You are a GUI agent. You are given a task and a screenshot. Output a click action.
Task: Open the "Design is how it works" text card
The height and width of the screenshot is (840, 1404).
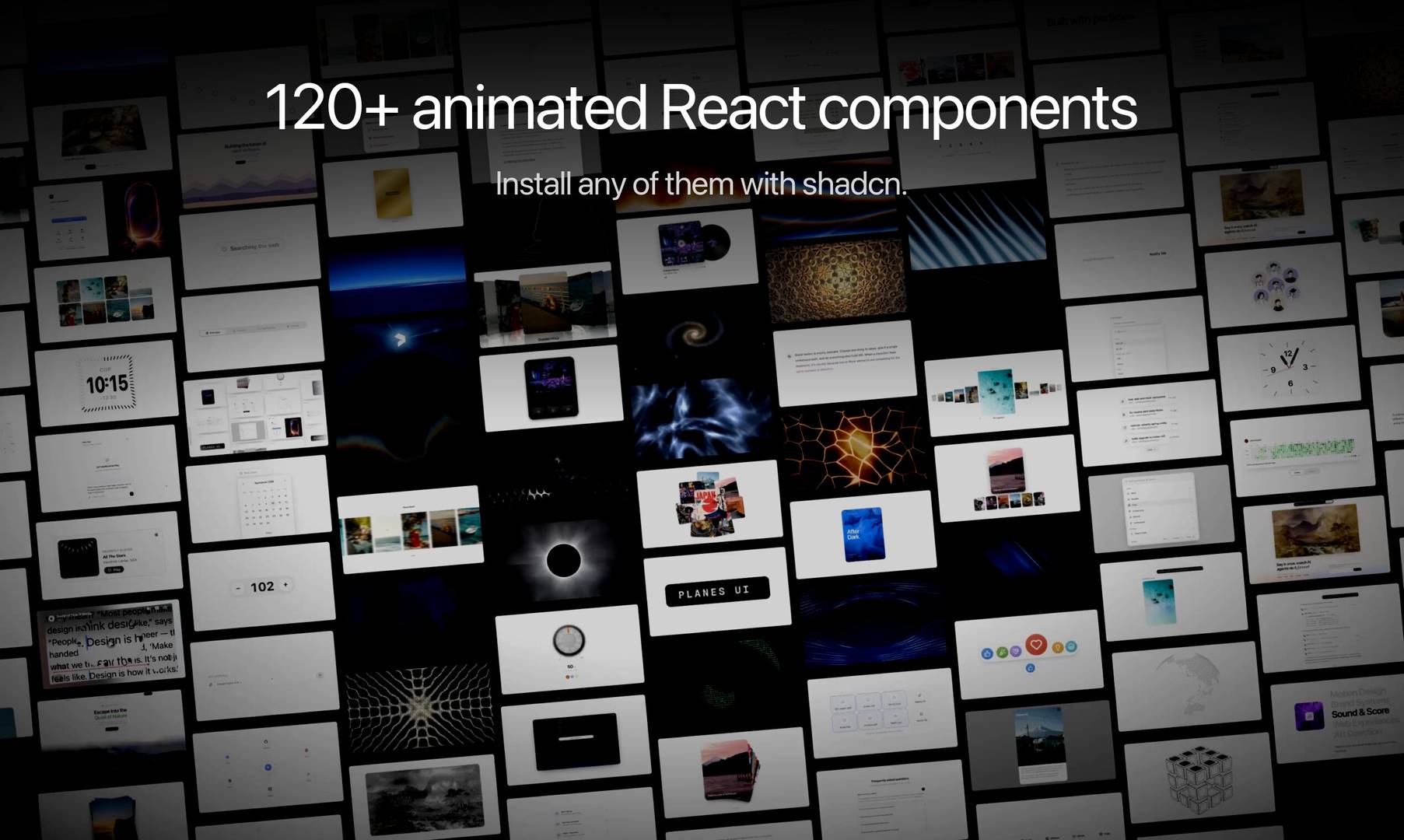tap(112, 642)
